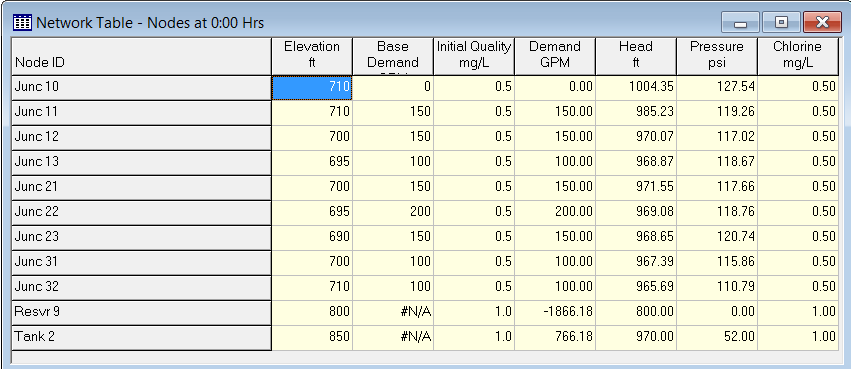Screen dimensions: 851x369
Task: Click Tank 2 chlorine value 1.00
Action: click(798, 338)
